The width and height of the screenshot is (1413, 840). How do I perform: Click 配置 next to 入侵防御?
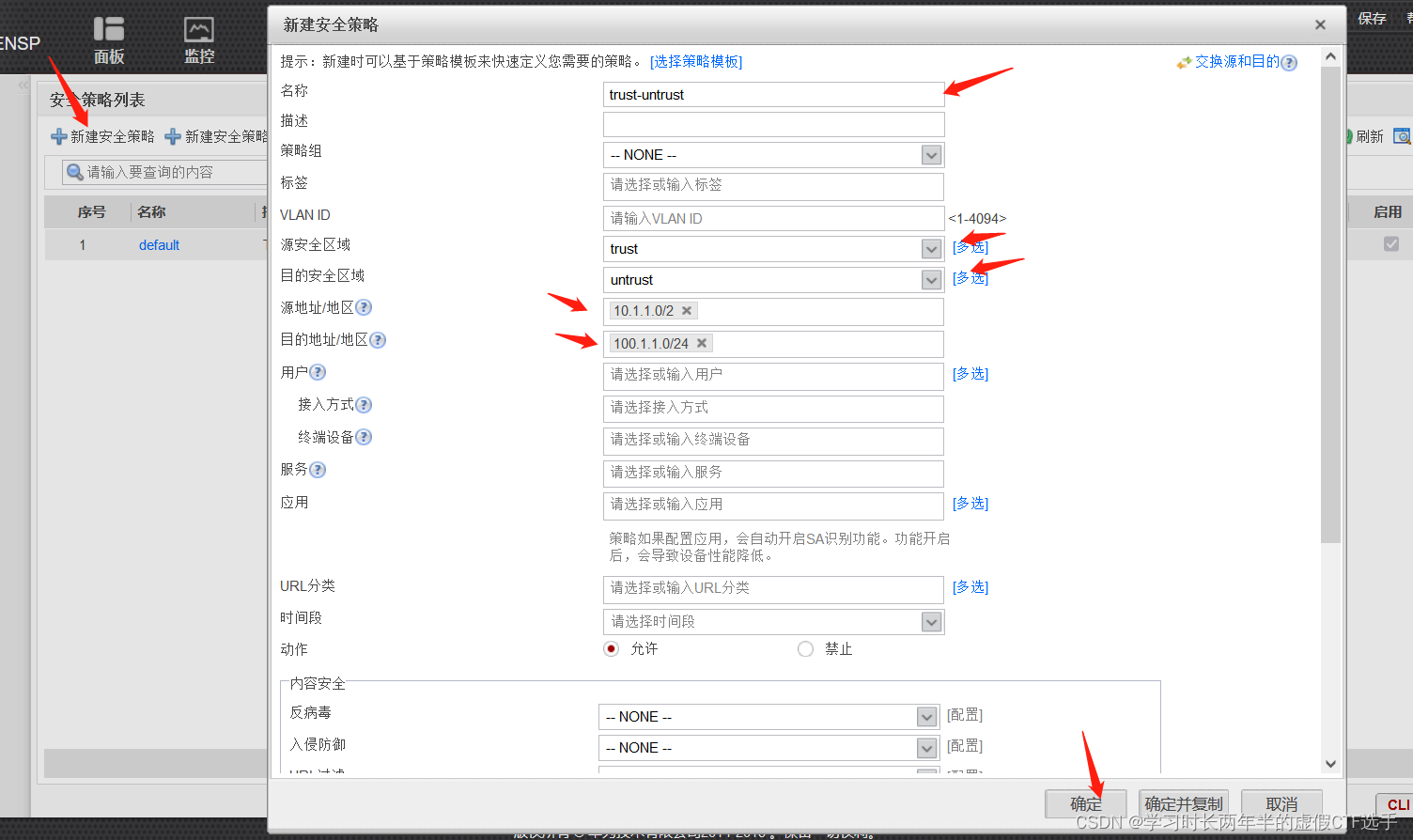(x=965, y=746)
